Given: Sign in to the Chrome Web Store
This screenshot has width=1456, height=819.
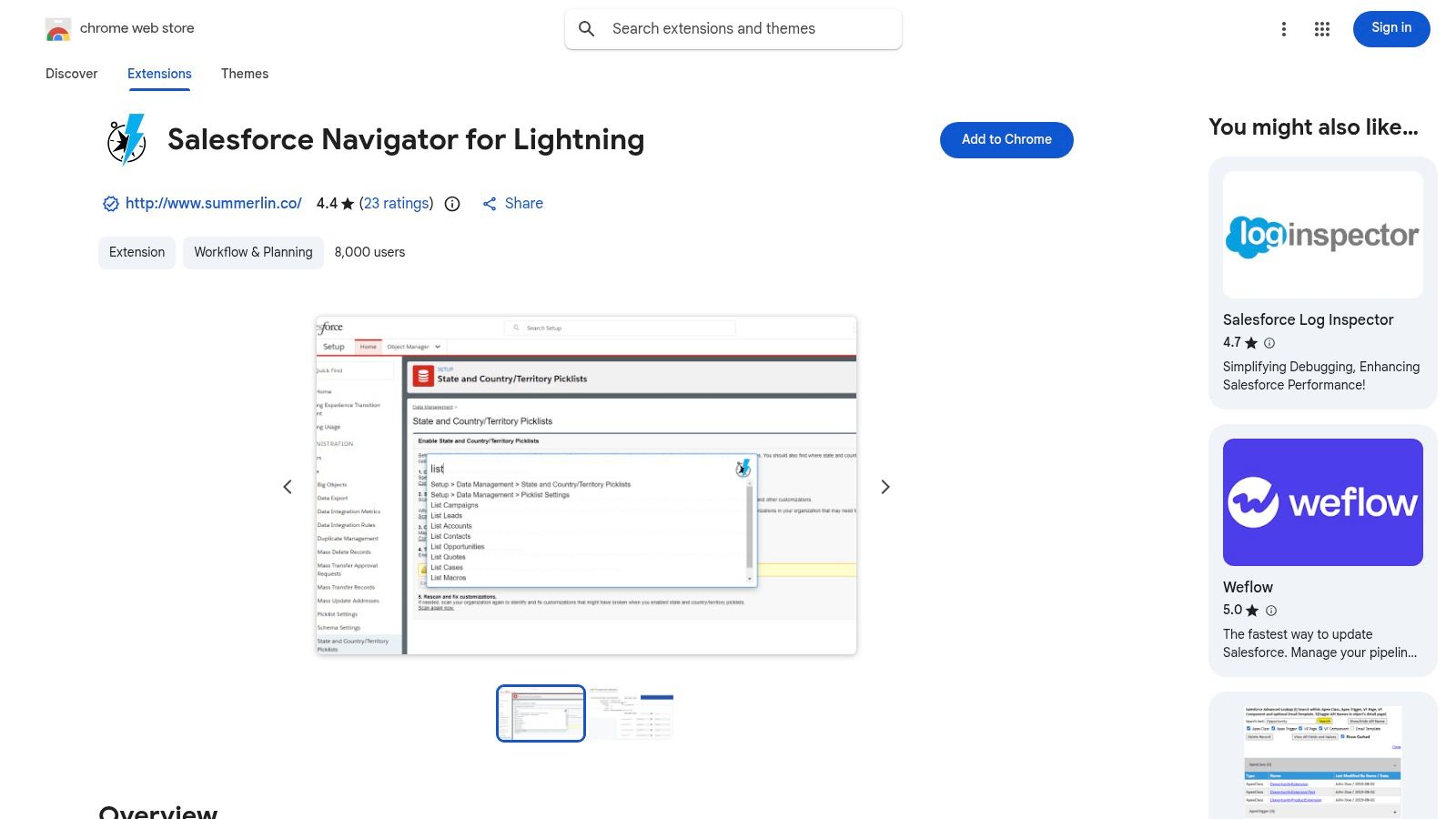Looking at the screenshot, I should click(1390, 28).
